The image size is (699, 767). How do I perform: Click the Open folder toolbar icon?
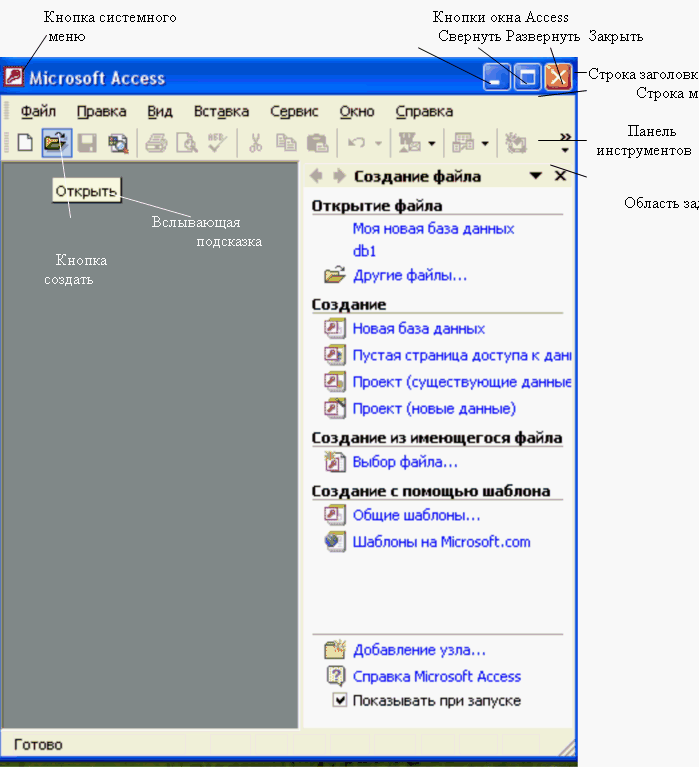(57, 143)
